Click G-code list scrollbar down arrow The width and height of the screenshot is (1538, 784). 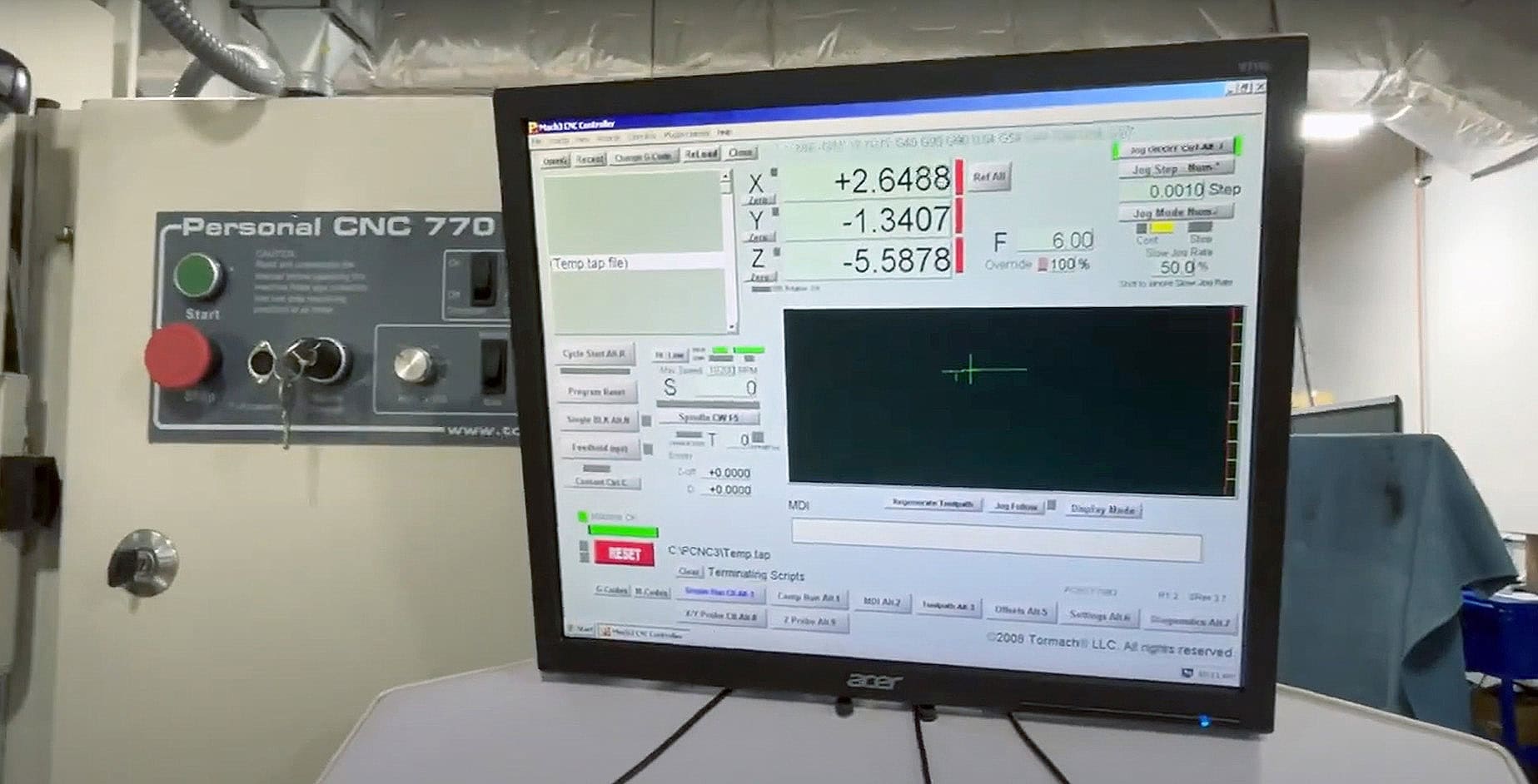(x=731, y=327)
